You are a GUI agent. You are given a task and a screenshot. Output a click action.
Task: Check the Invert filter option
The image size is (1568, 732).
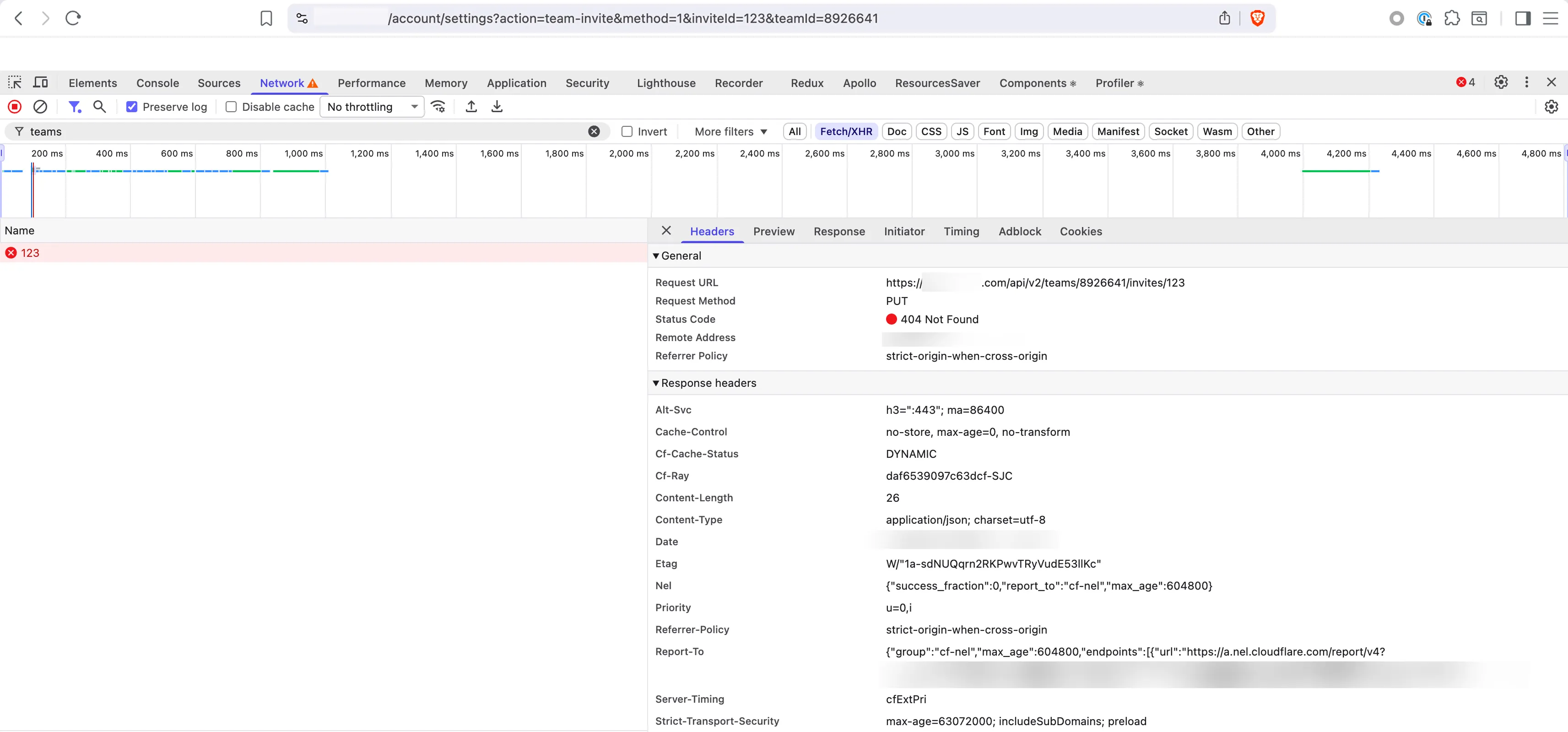[x=627, y=131]
